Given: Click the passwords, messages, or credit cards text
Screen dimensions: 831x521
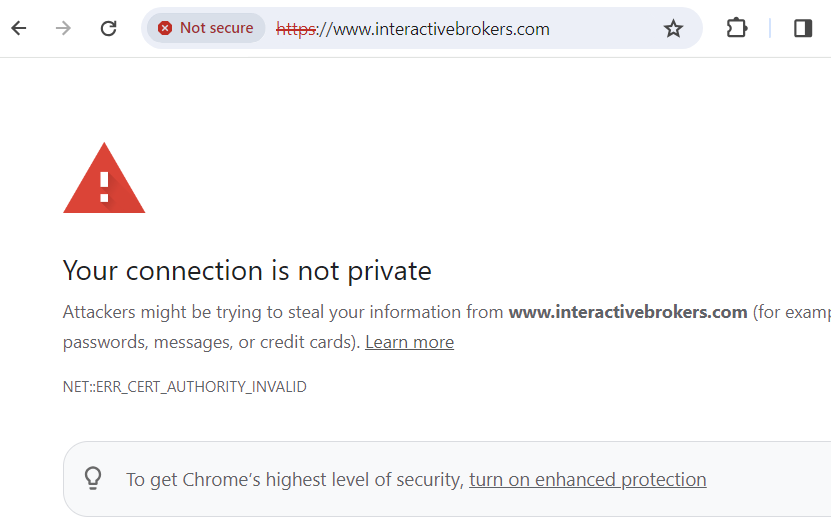Looking at the screenshot, I should pos(210,342).
